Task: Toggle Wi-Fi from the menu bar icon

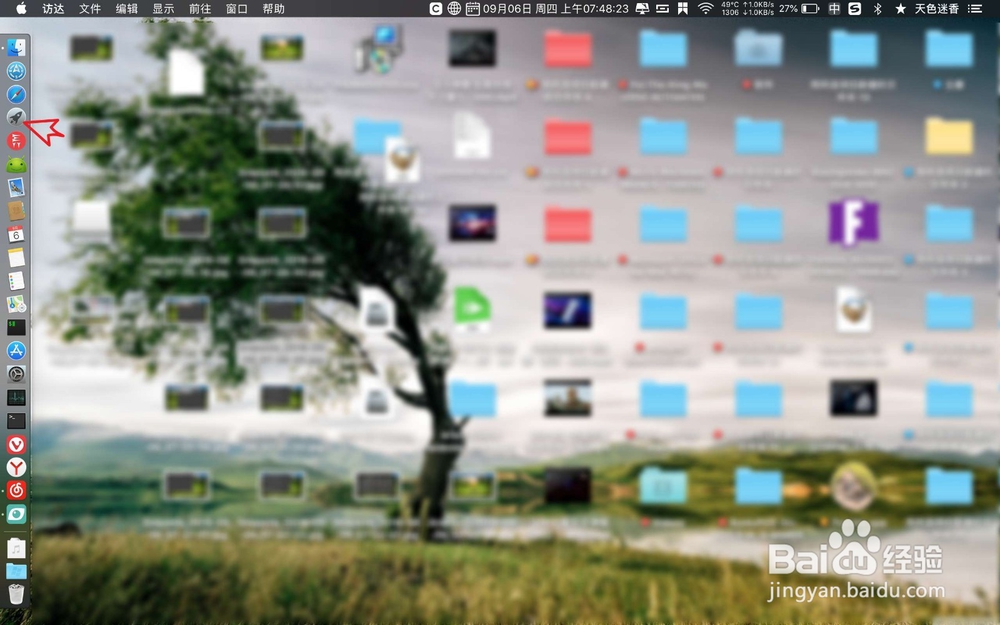Action: 705,9
